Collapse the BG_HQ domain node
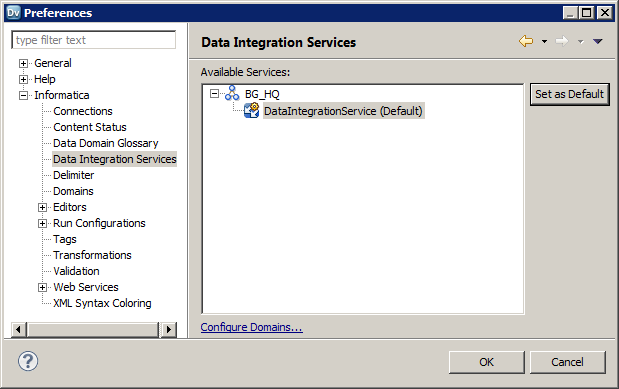Screen dimensions: 619x389 214,94
